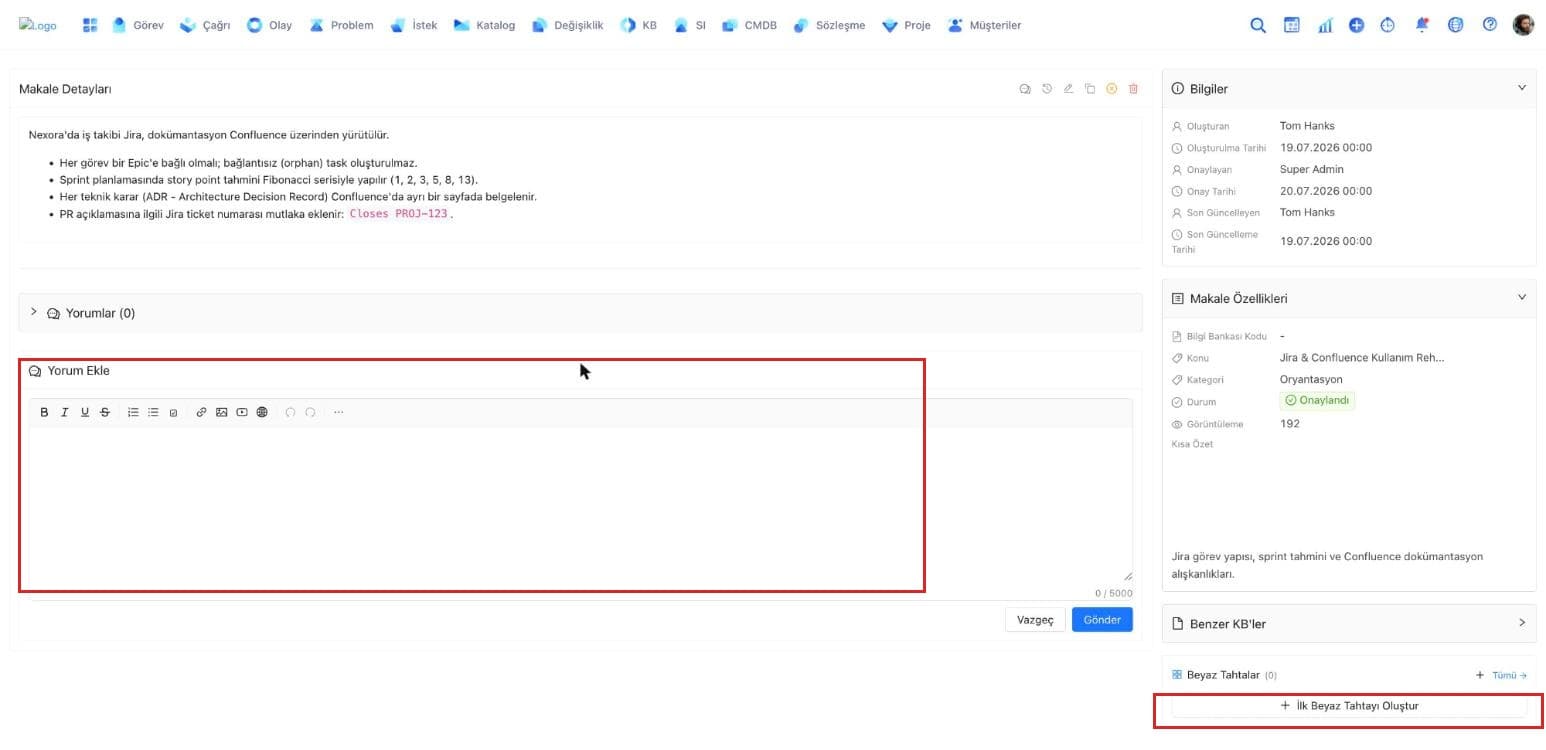1546x750 pixels.
Task: Open the help question mark icon
Action: [x=1490, y=25]
